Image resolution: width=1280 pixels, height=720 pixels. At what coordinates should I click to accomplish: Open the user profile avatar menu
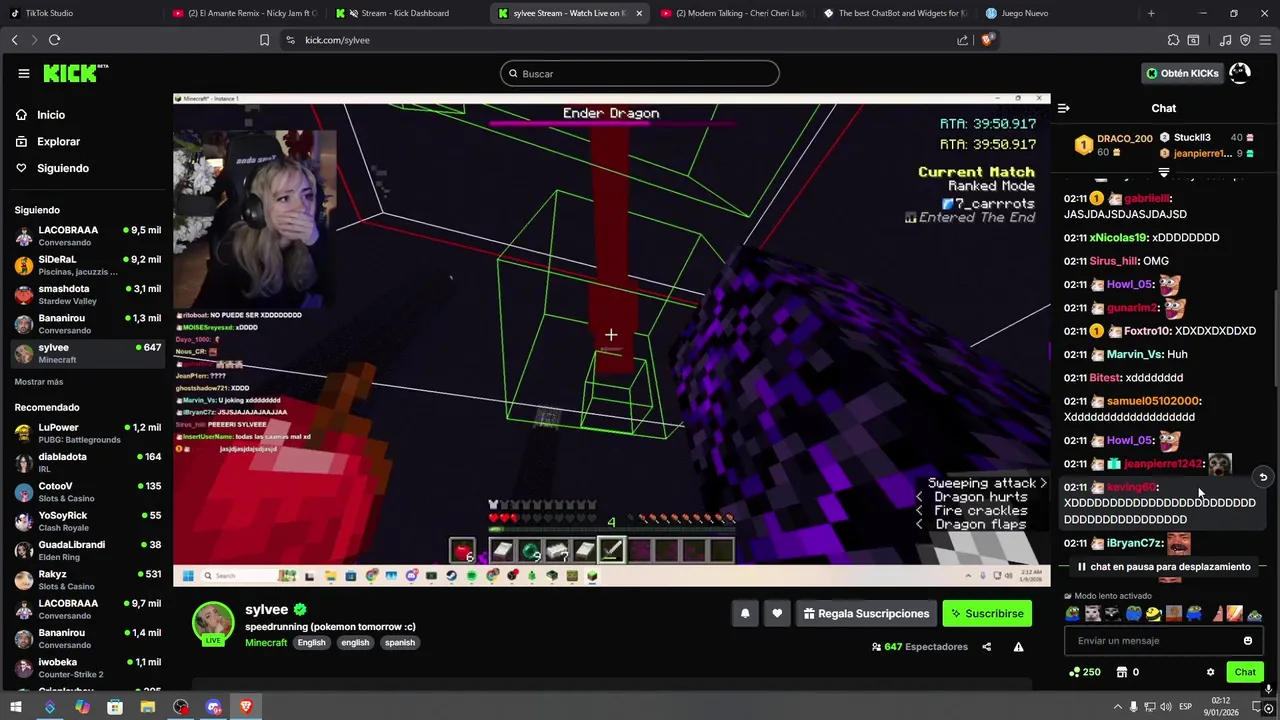[1240, 73]
